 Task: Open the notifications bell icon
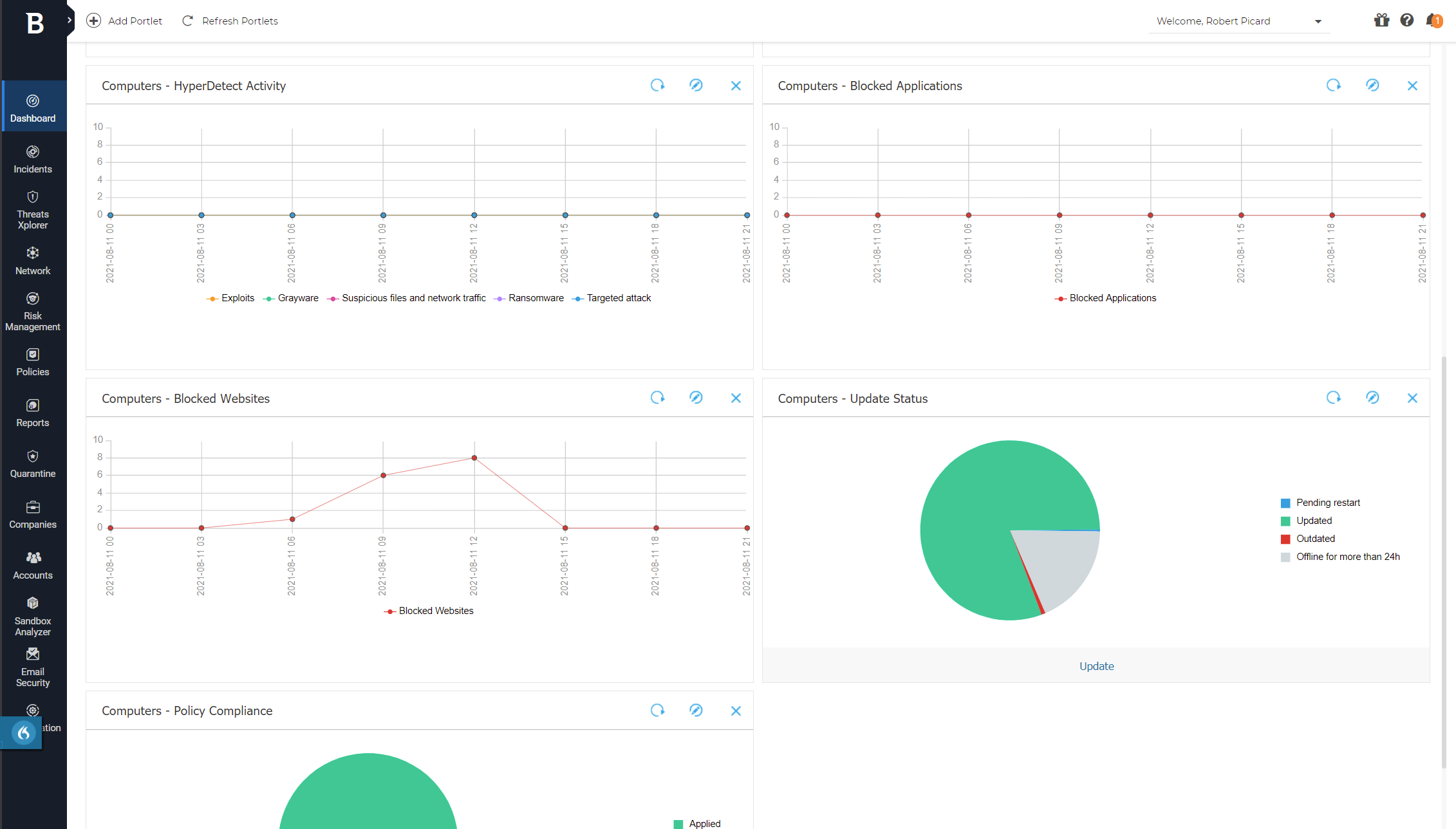(1433, 21)
